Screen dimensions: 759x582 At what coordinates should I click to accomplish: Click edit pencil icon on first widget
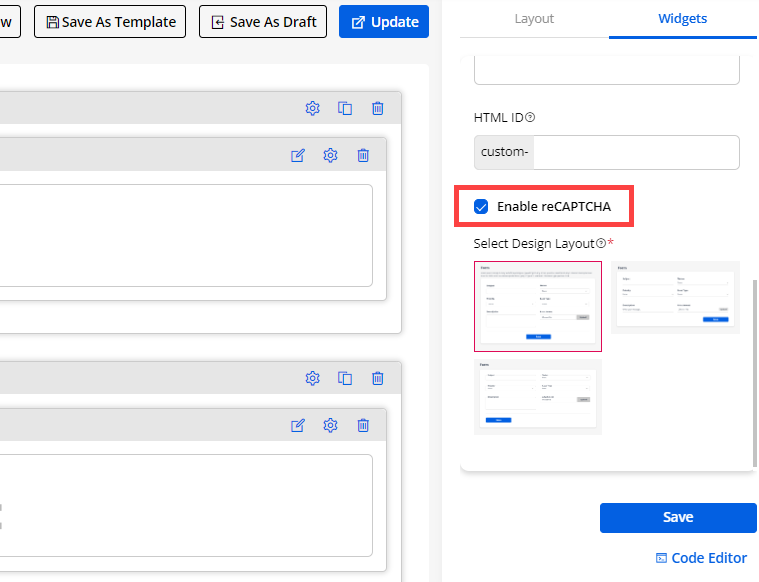297,155
